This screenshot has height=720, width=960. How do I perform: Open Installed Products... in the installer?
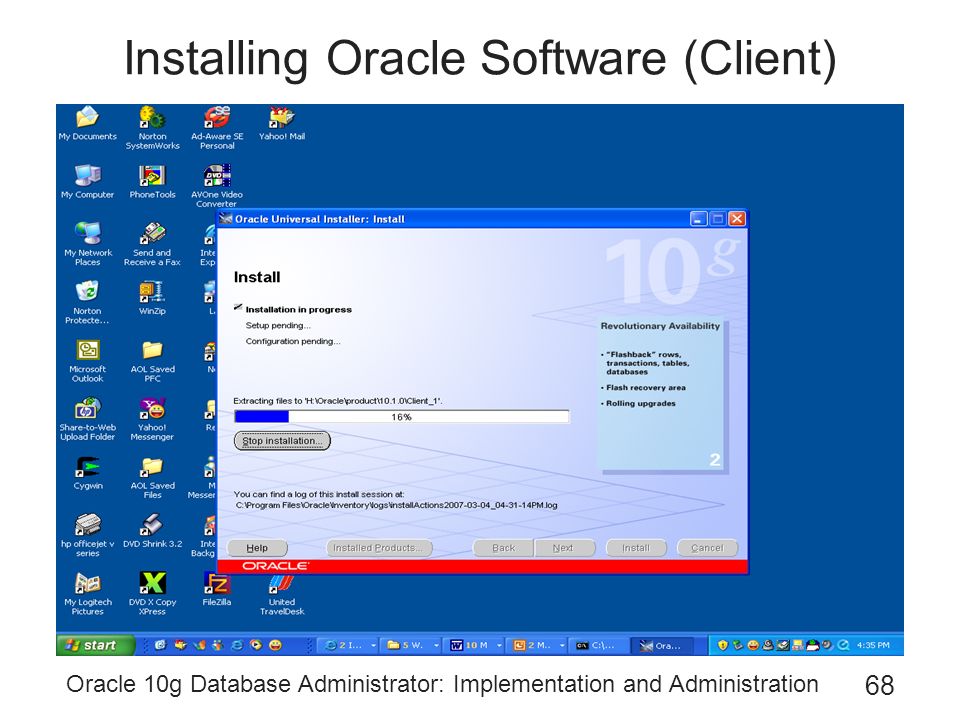pyautogui.click(x=380, y=548)
